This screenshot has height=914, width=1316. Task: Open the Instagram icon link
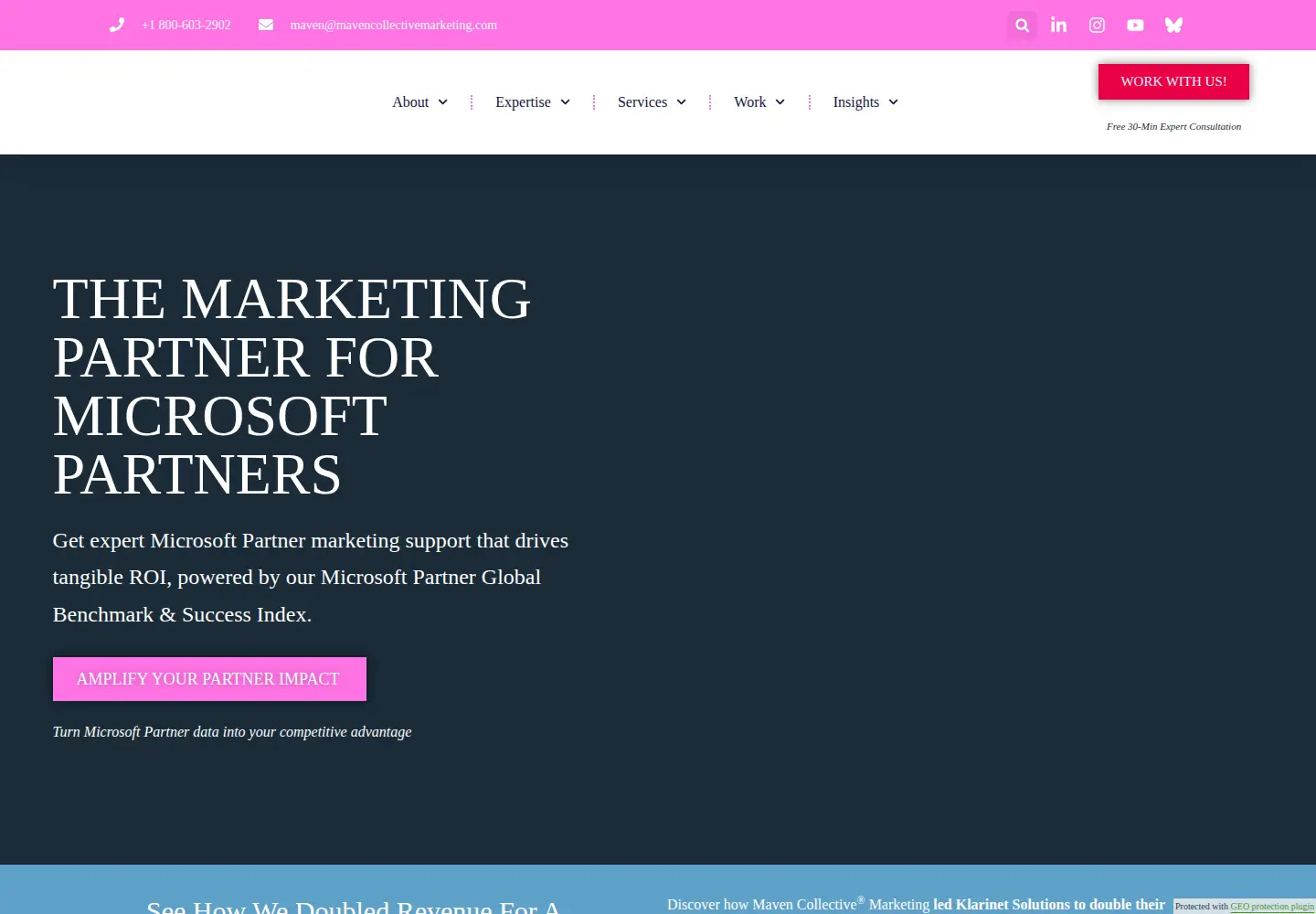click(x=1098, y=26)
